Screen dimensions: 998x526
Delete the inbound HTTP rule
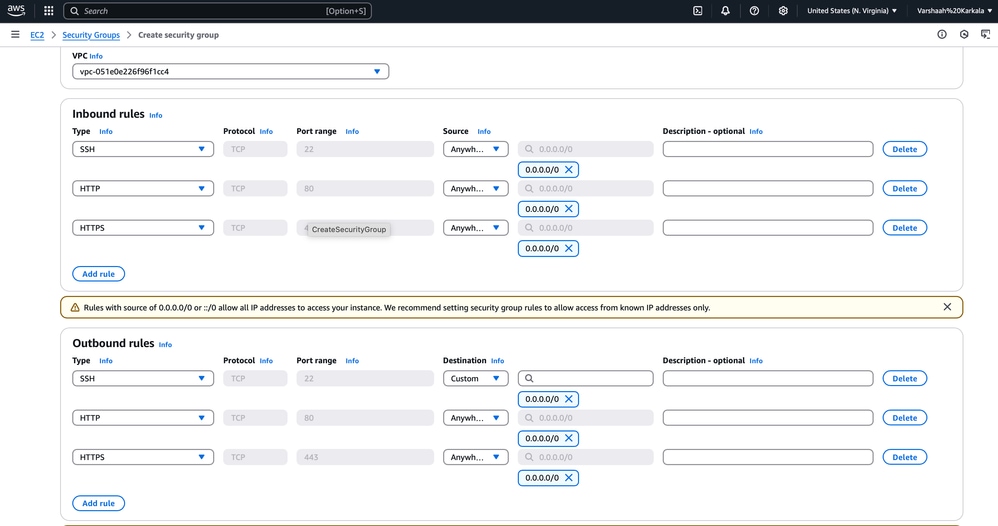point(904,188)
